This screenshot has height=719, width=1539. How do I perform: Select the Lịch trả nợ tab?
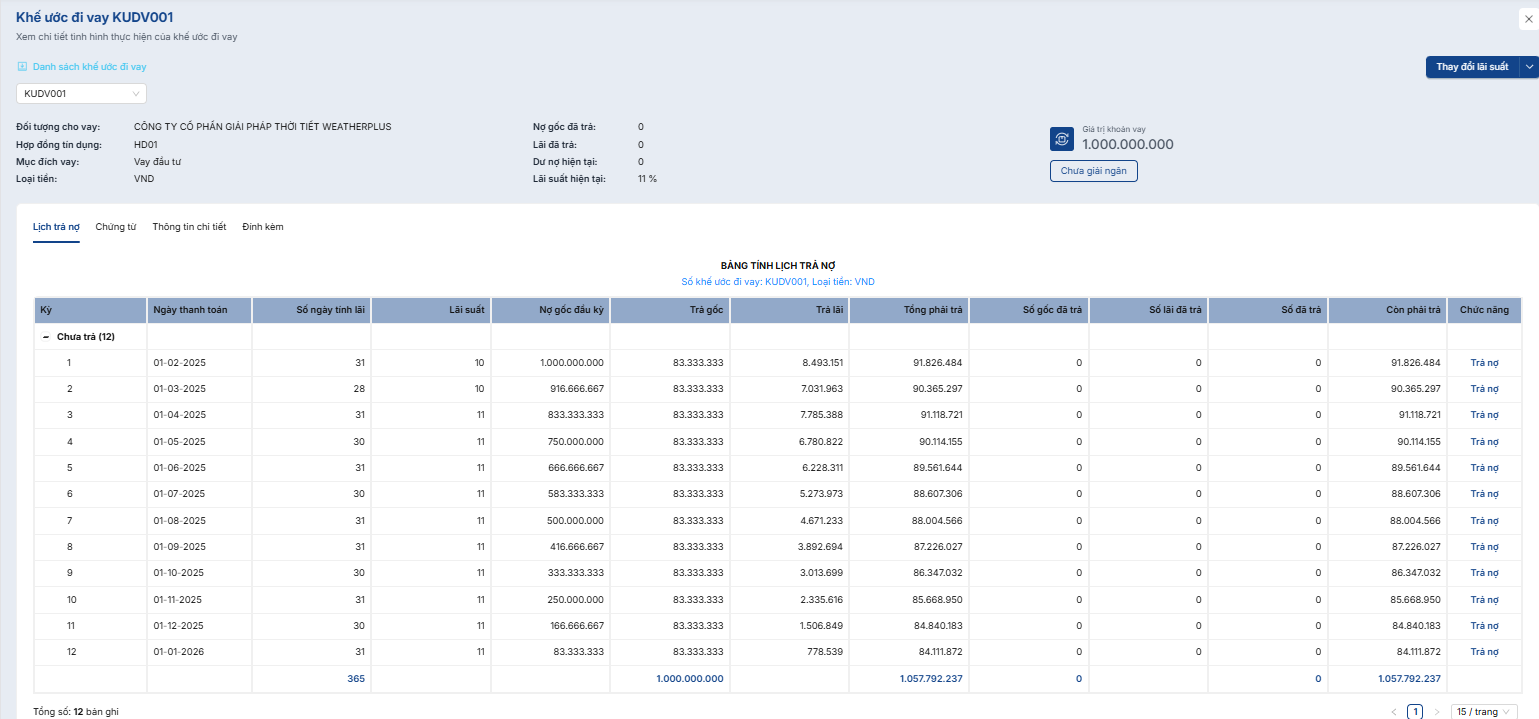(56, 227)
